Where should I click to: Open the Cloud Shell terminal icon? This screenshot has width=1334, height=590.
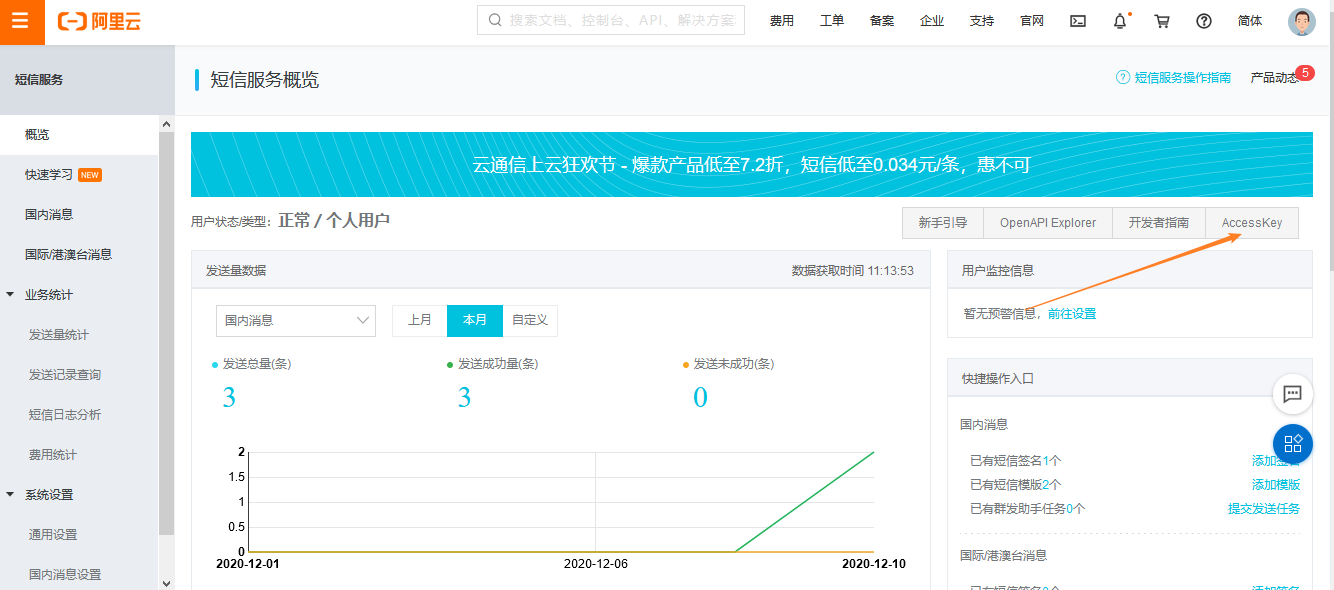point(1078,21)
